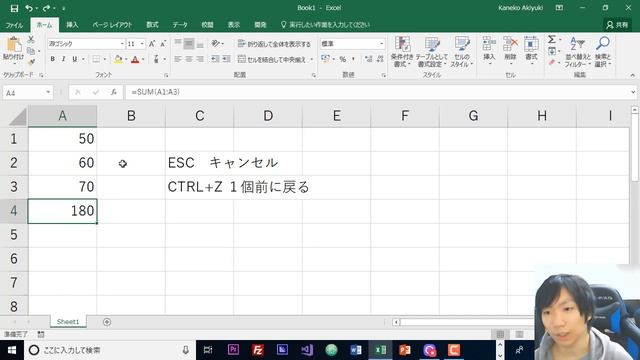The width and height of the screenshot is (640, 360).
Task: Open the number format dropdown
Action: coord(381,44)
